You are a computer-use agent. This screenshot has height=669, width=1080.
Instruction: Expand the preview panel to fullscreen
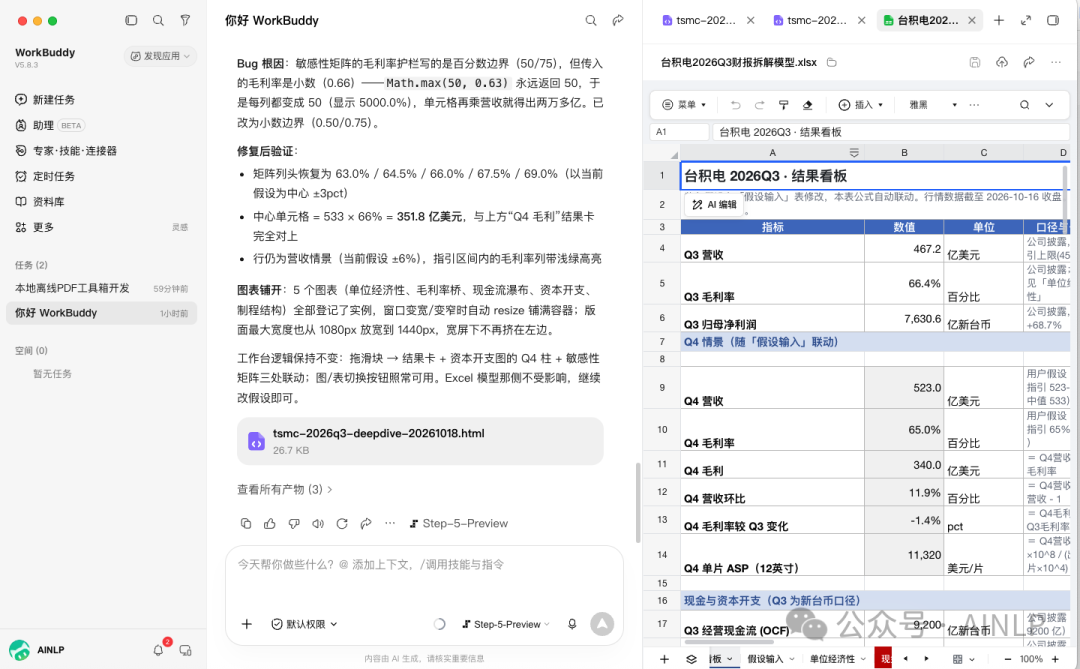[x=1026, y=21]
